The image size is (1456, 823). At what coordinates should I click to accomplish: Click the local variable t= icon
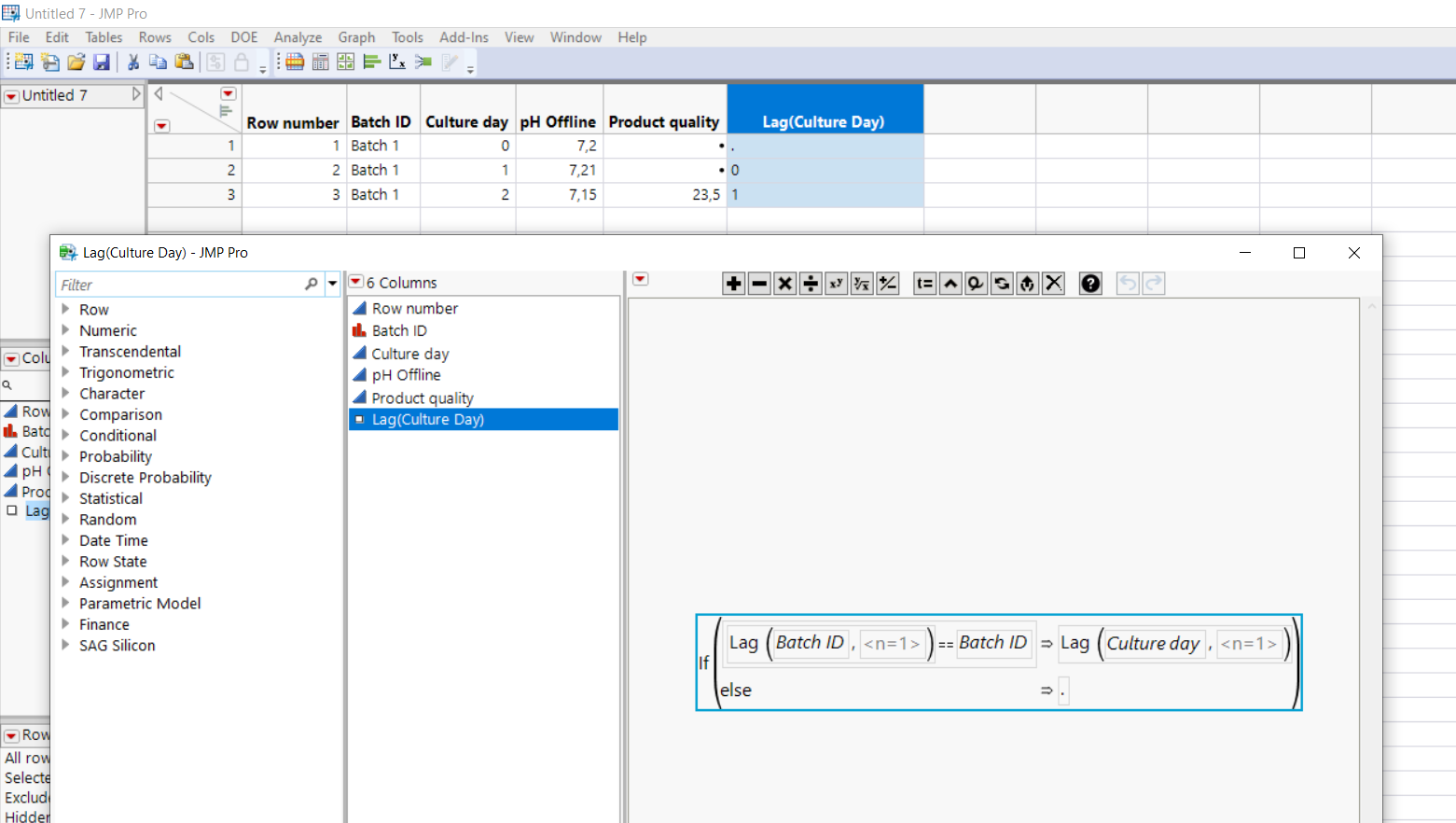(x=923, y=283)
